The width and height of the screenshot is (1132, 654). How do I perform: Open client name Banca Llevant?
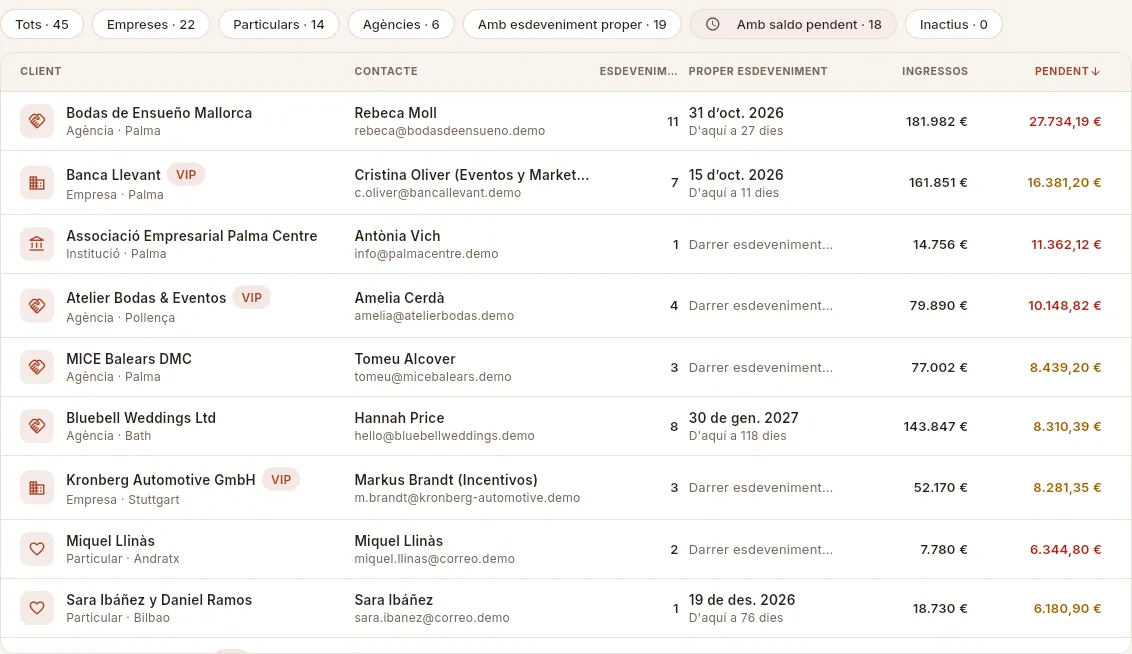113,175
